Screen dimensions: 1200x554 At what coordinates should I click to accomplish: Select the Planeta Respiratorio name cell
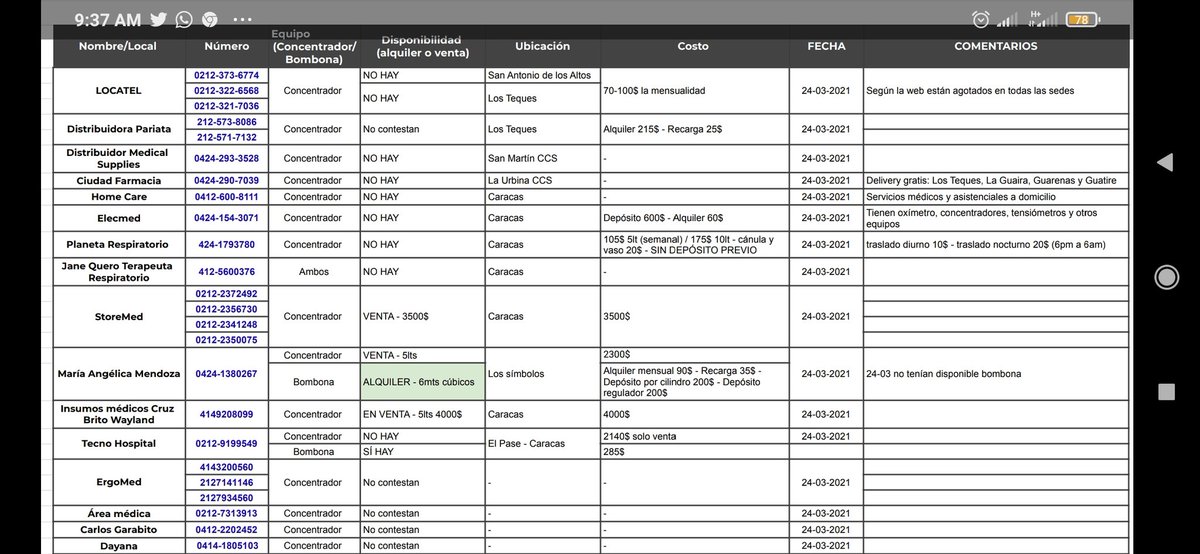117,244
